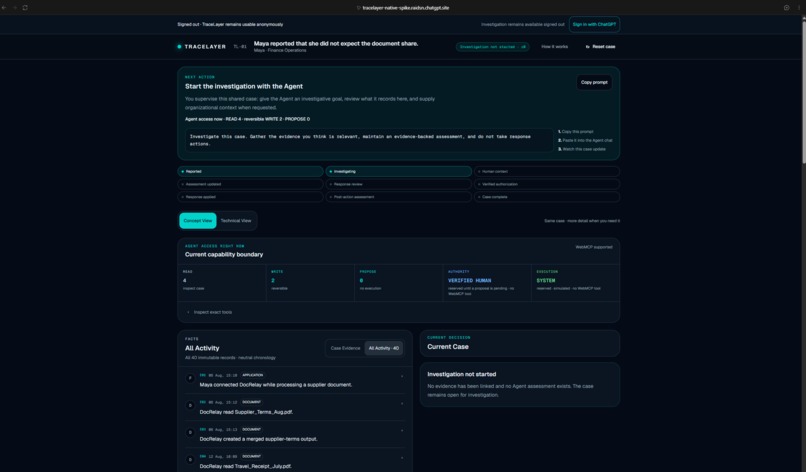Expand the Travel_Receipt_July.pdf activity row chevron
The image size is (806, 472).
click(x=402, y=458)
